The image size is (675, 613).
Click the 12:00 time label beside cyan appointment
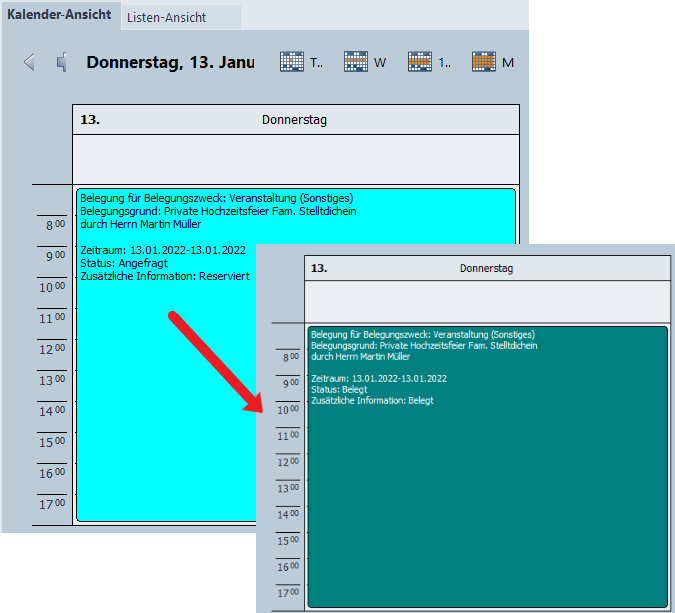[52, 349]
